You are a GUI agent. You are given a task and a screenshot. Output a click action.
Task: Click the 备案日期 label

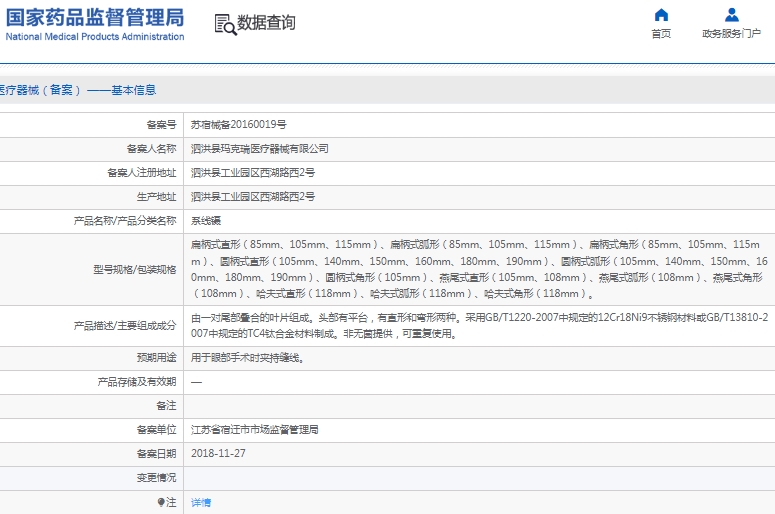[x=157, y=454]
